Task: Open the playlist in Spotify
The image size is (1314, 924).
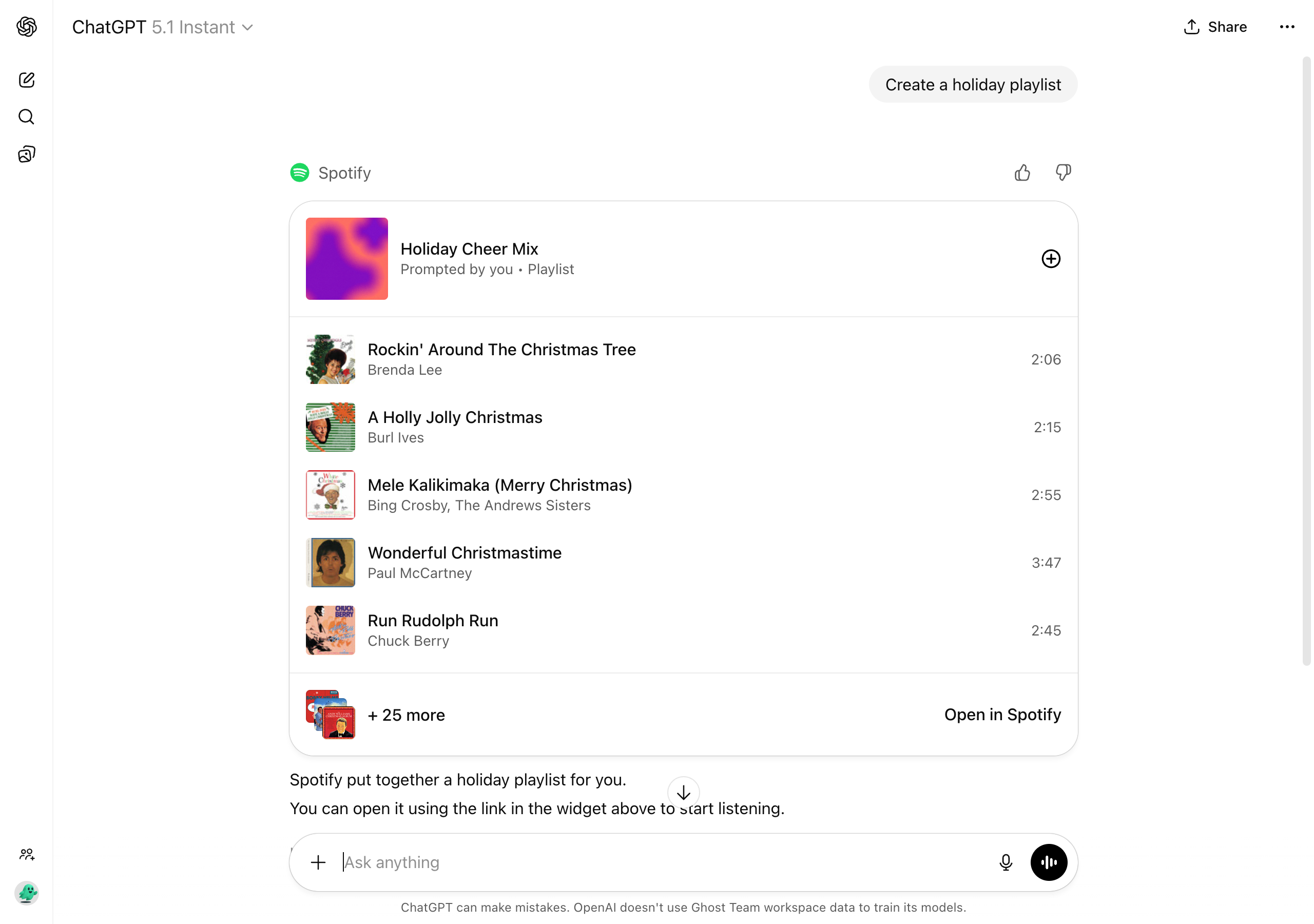Action: (1002, 715)
